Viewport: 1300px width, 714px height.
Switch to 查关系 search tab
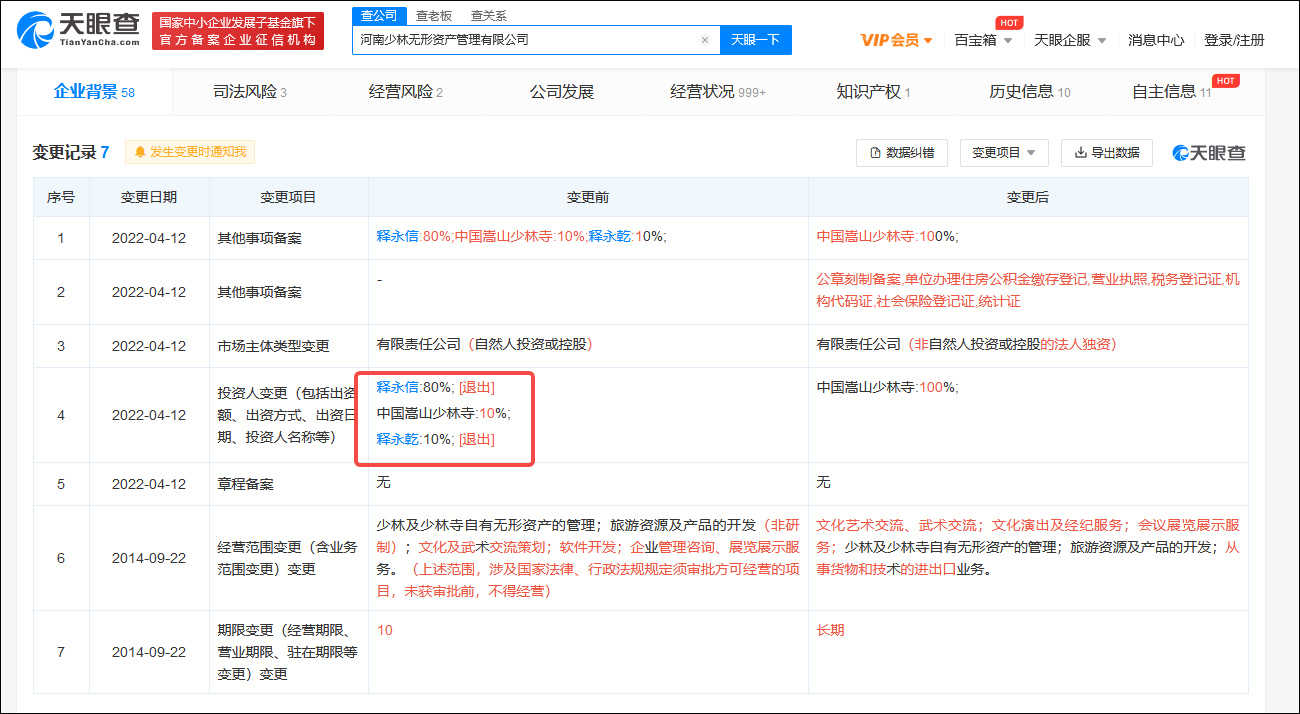coord(488,15)
